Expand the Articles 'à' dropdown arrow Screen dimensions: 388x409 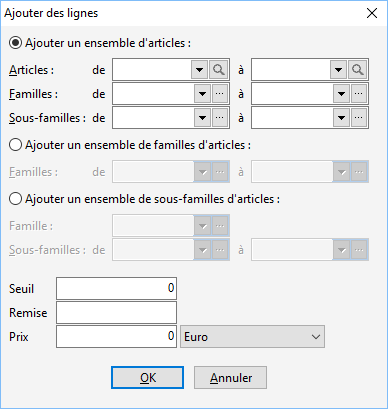coord(339,70)
